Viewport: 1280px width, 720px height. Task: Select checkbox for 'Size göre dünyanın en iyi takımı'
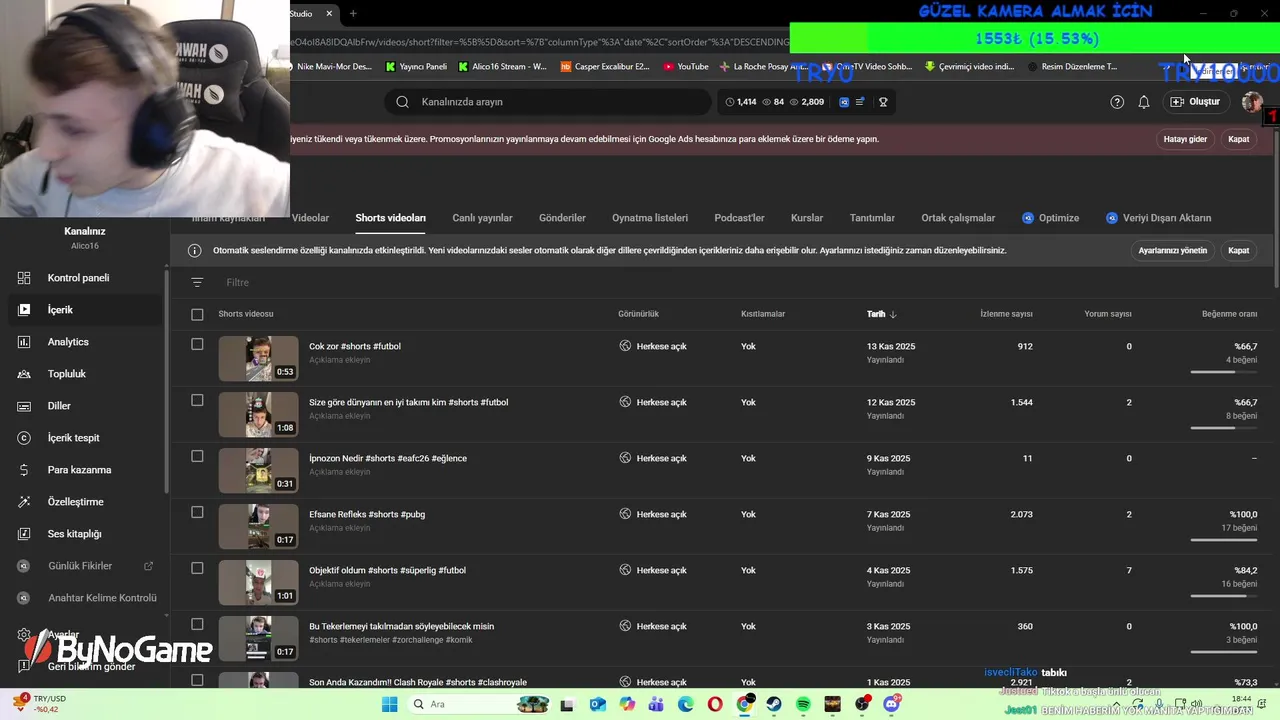click(197, 400)
